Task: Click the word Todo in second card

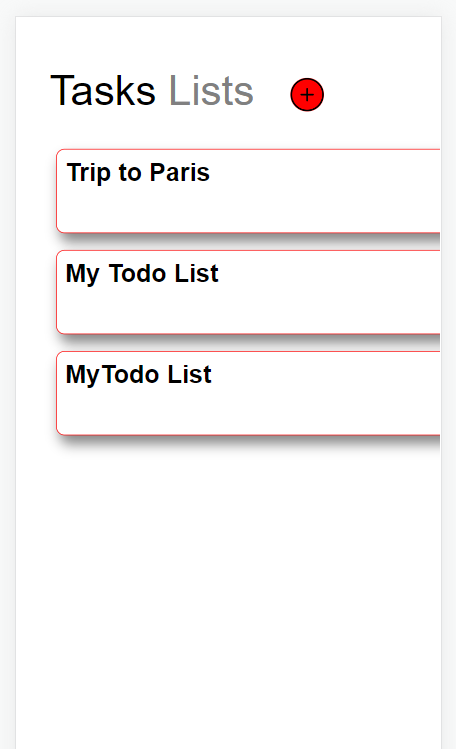Action: (x=137, y=273)
